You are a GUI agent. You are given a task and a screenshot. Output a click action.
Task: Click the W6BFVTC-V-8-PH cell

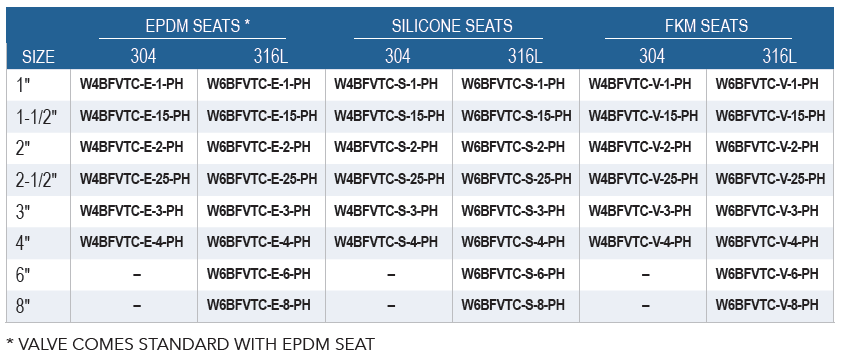pos(767,305)
